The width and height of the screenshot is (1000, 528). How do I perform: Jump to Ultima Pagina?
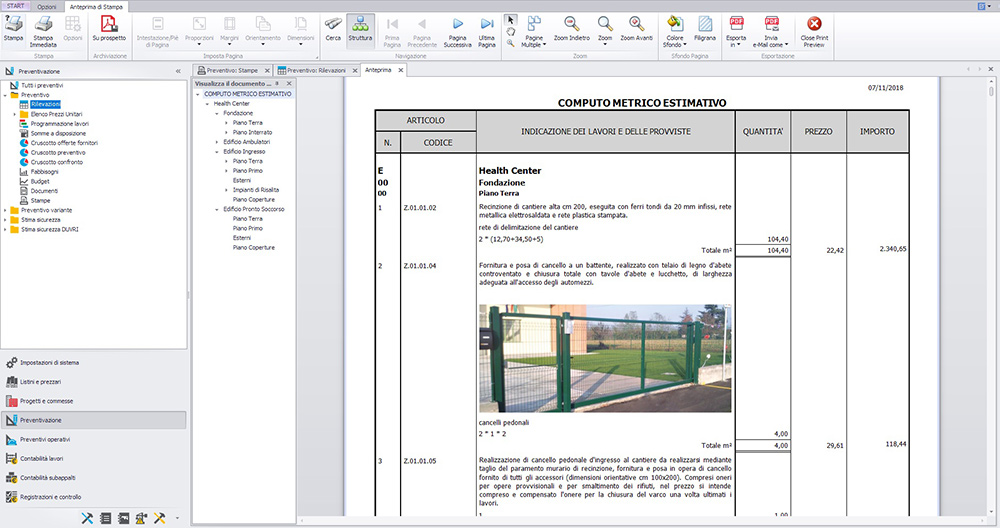point(487,31)
